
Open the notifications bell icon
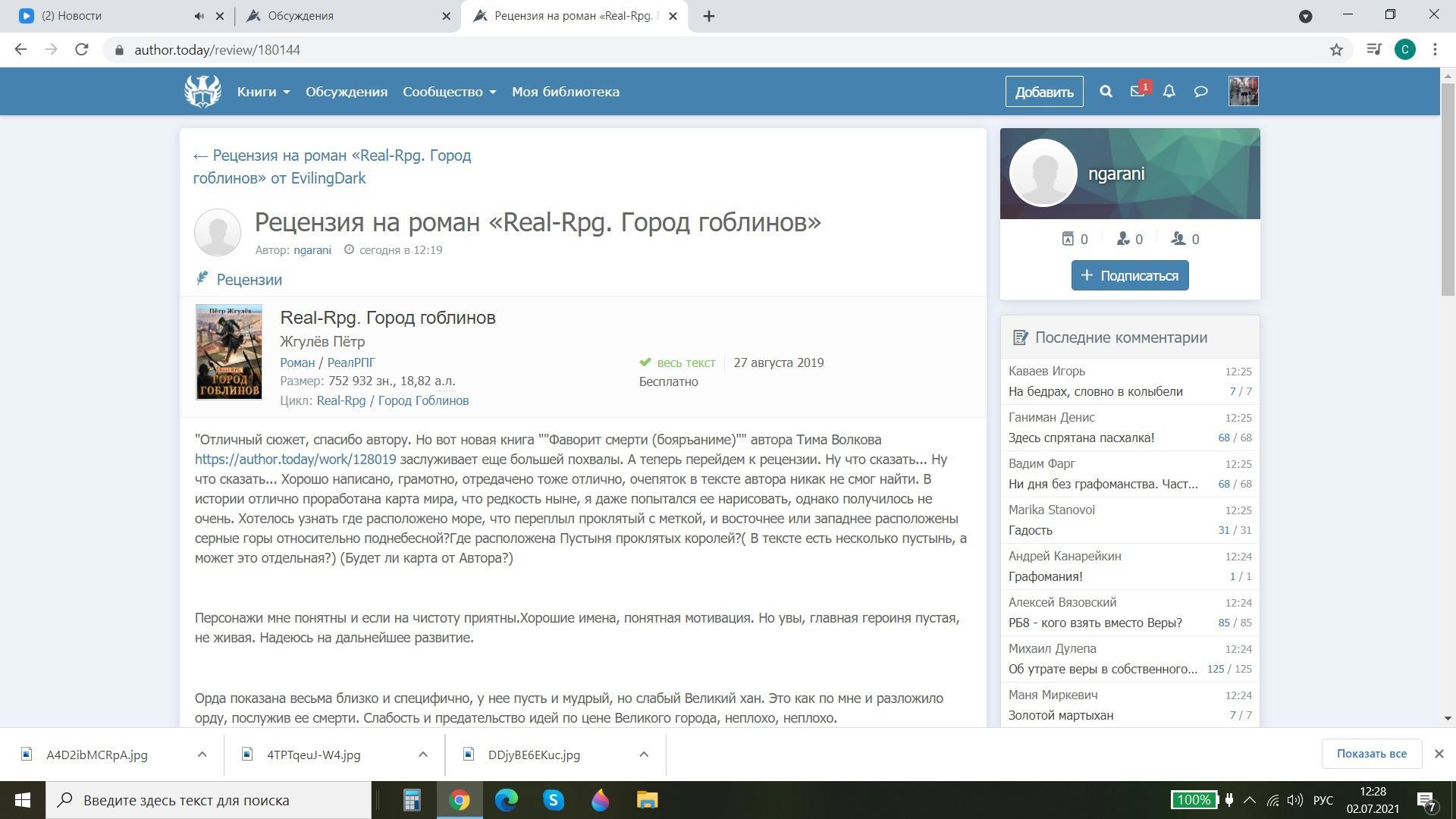pyautogui.click(x=1169, y=92)
